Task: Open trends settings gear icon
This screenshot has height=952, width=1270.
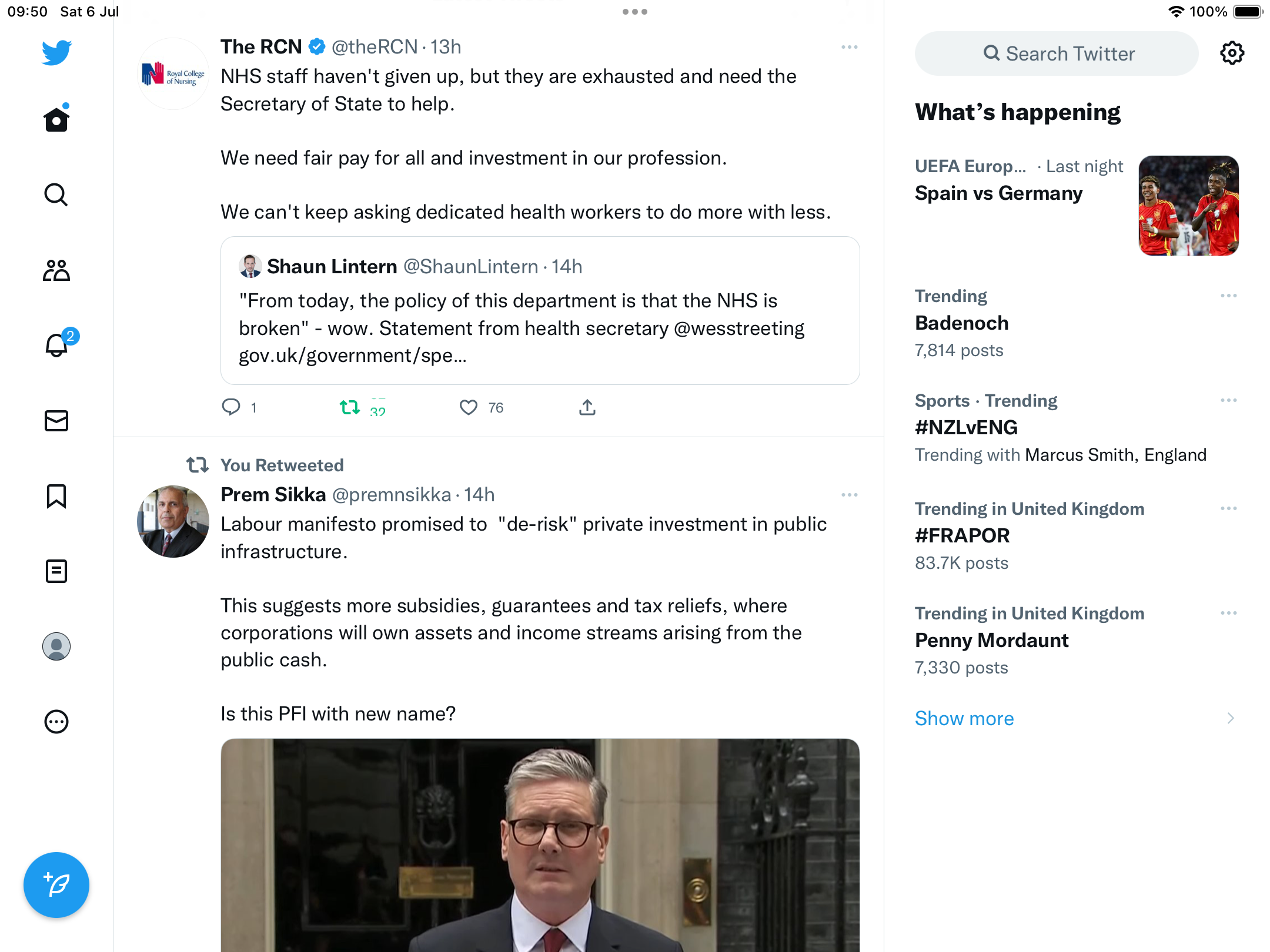Action: (1232, 53)
